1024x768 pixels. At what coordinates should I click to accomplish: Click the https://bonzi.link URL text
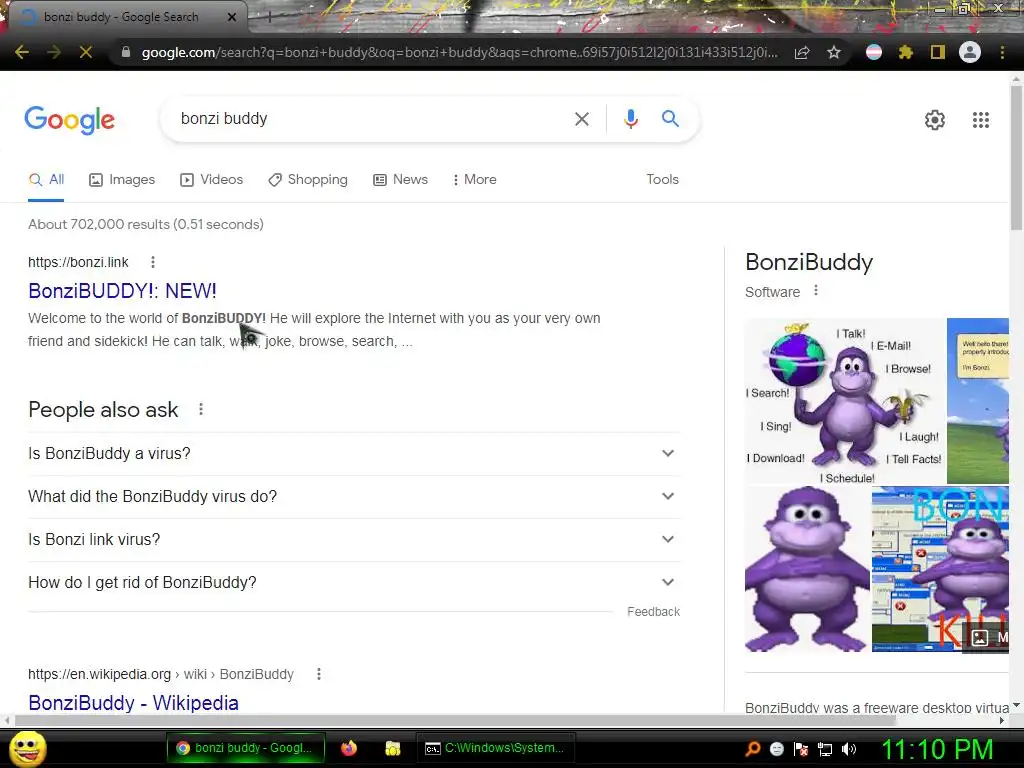click(78, 262)
